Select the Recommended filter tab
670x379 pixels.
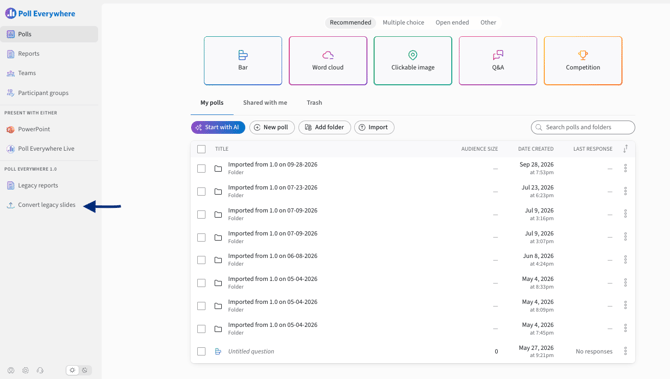[x=350, y=22]
